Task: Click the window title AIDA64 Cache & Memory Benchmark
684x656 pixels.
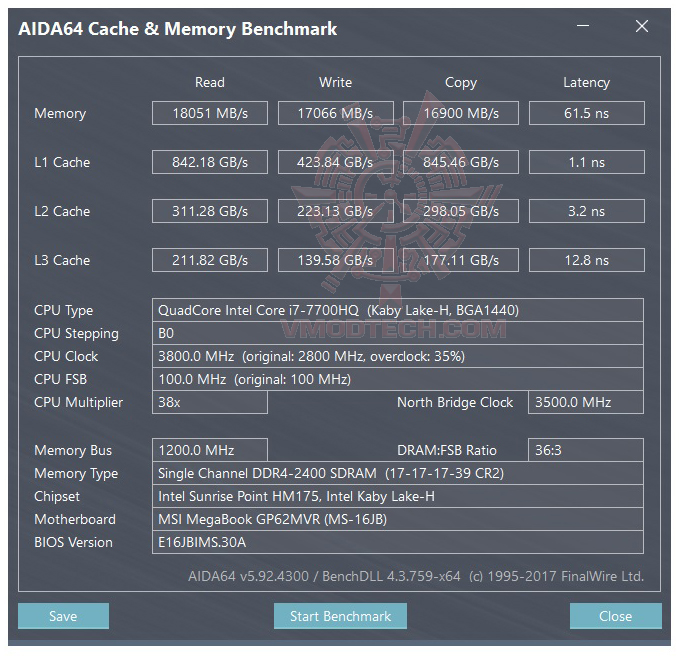Action: (178, 29)
